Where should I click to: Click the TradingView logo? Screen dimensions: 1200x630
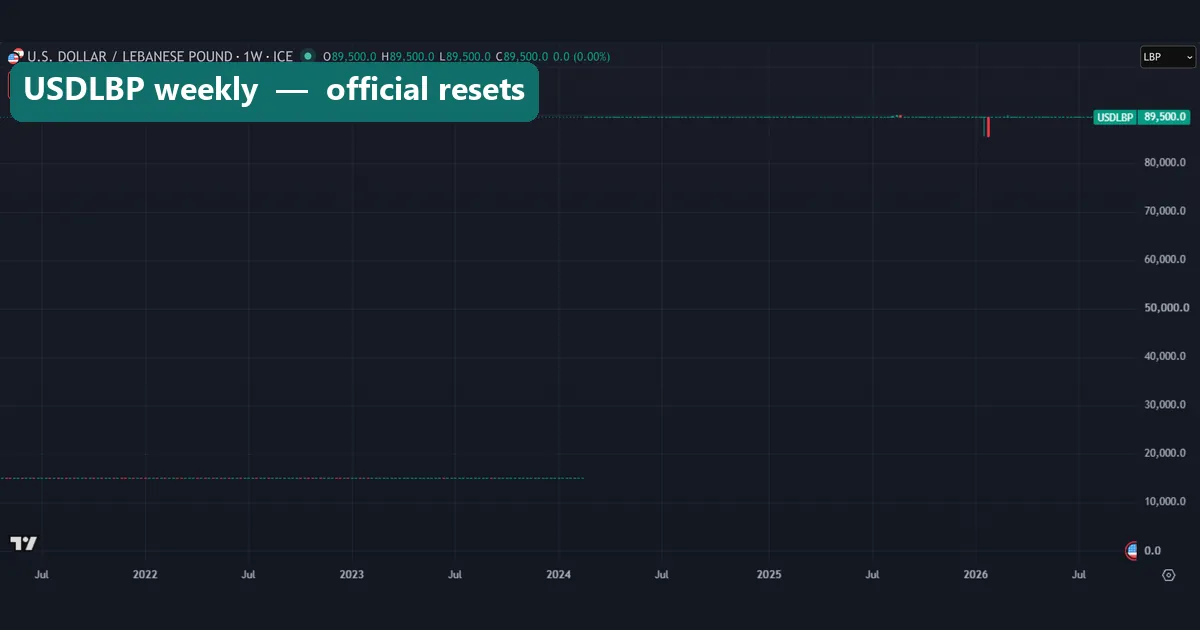pyautogui.click(x=24, y=543)
